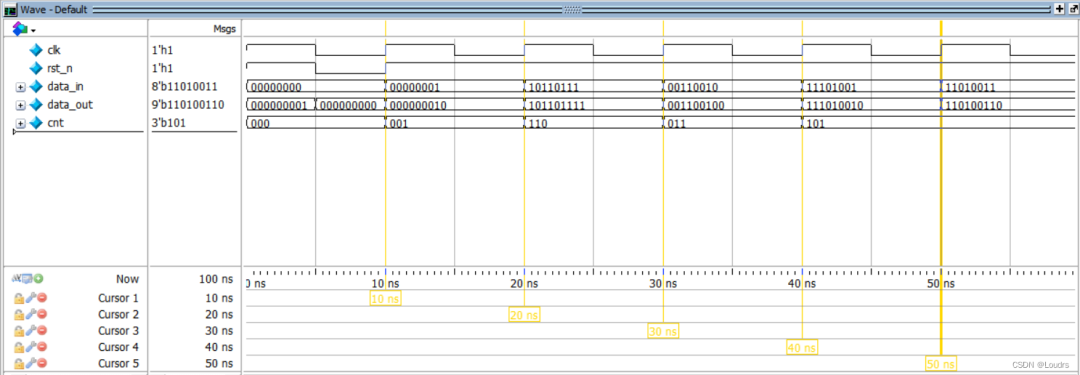Click the Wave window icon in title bar

(x=10, y=10)
